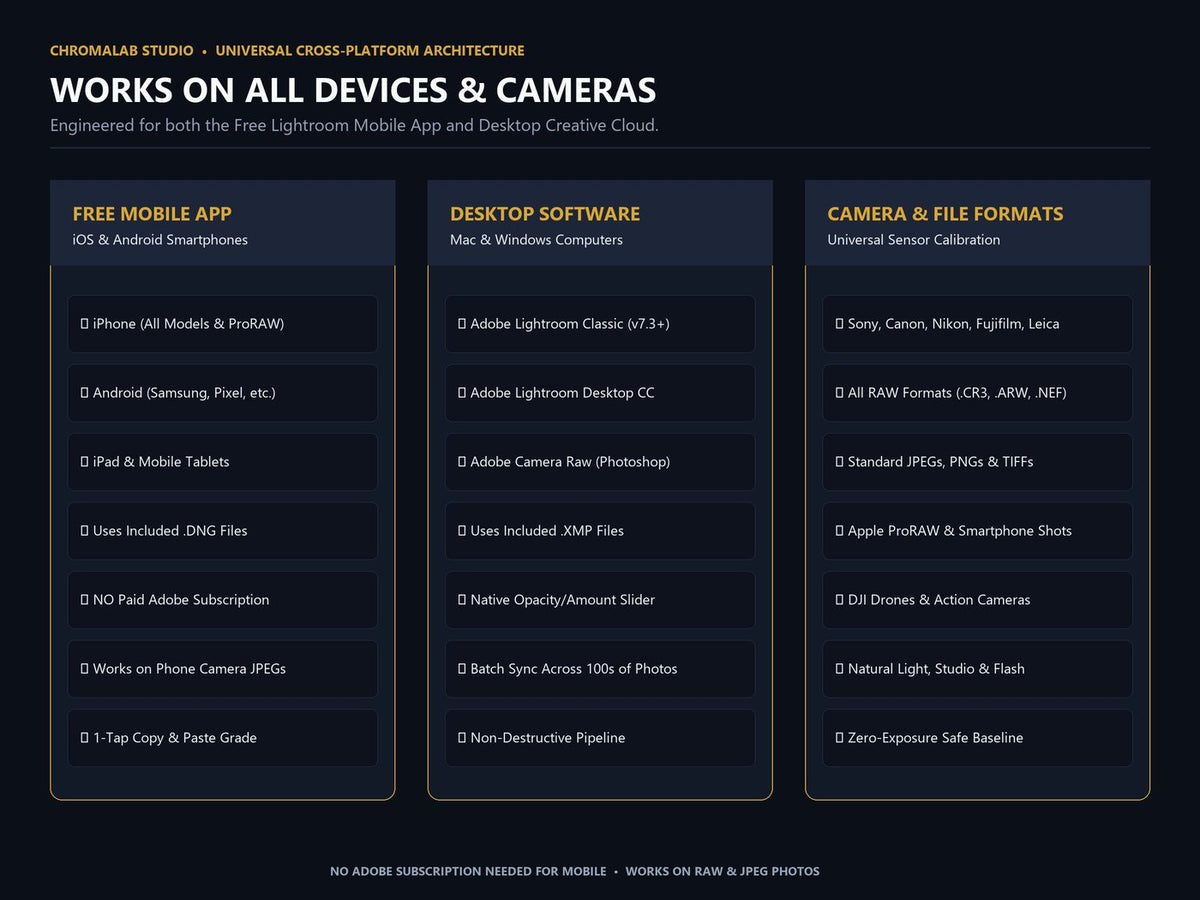Choose Adobe Camera Raw (Photoshop) item

coord(600,462)
